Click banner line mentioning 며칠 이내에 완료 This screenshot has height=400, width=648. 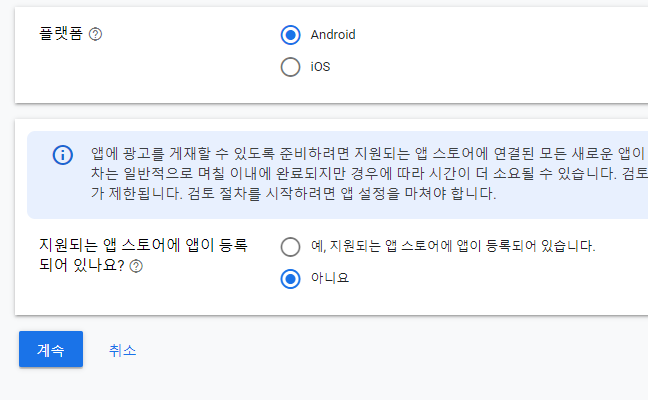pyautogui.click(x=369, y=174)
